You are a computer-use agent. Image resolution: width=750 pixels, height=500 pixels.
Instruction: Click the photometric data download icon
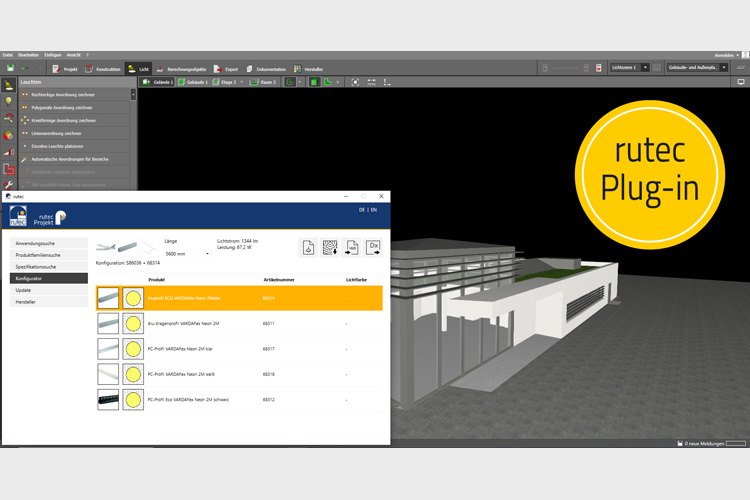click(x=330, y=248)
